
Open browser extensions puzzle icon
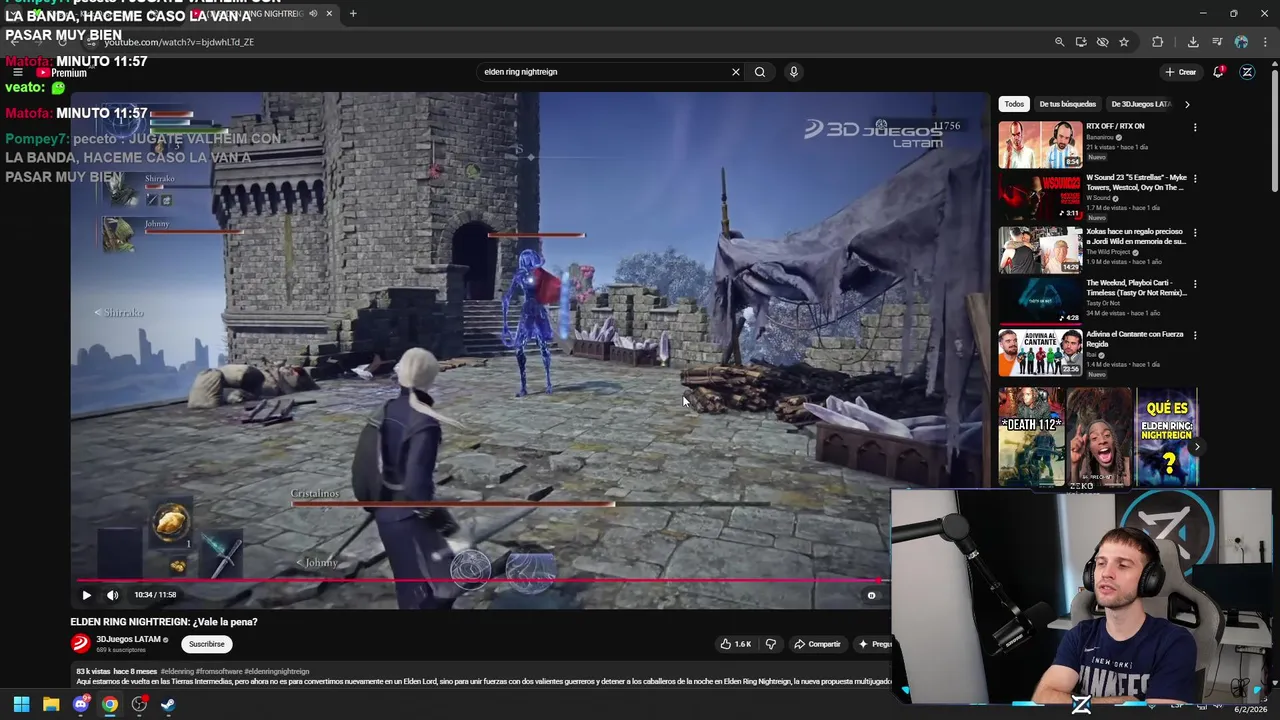click(1158, 42)
